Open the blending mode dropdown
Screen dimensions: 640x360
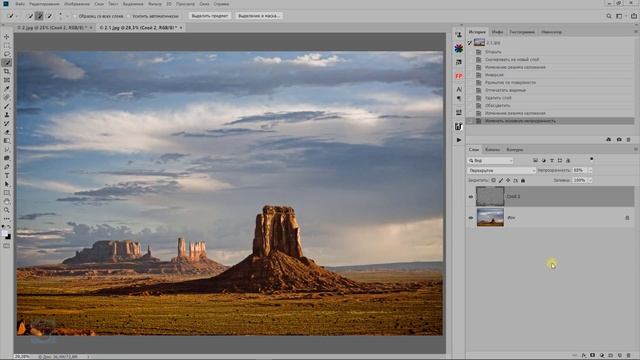(x=501, y=170)
